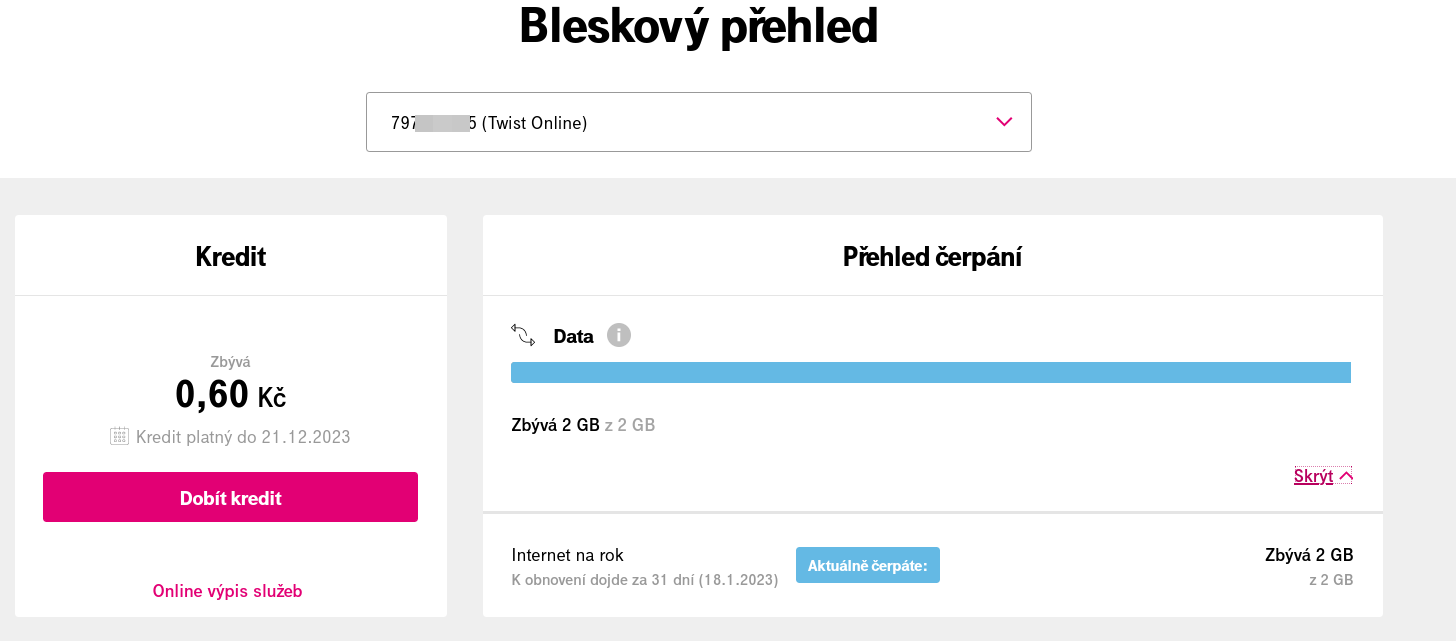Click Zbývá 2 GB in Internet na rok row

(1308, 555)
